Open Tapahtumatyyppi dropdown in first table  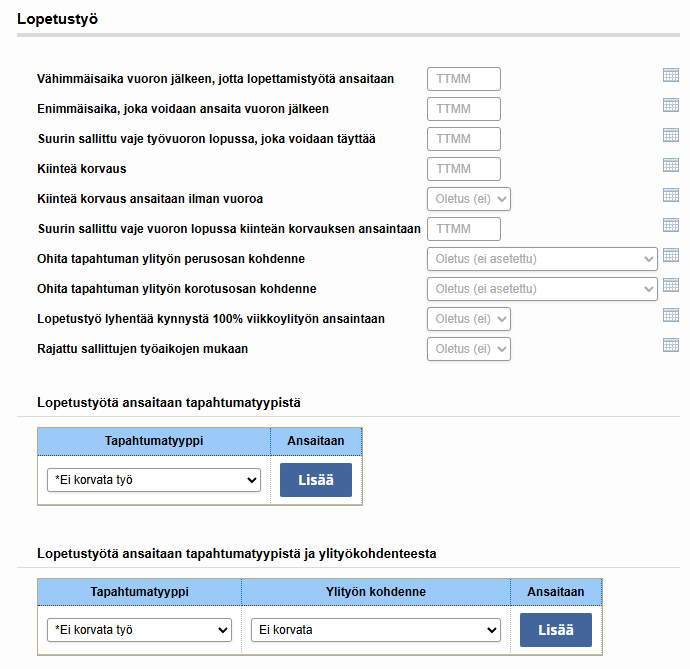(154, 480)
